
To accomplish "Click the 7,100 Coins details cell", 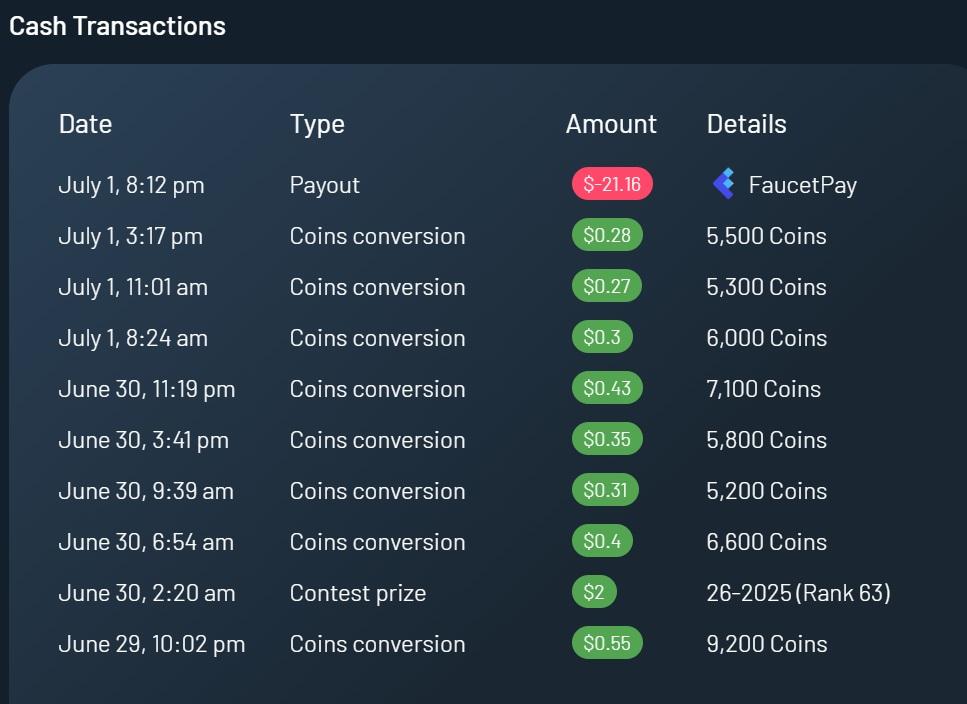I will [763, 390].
